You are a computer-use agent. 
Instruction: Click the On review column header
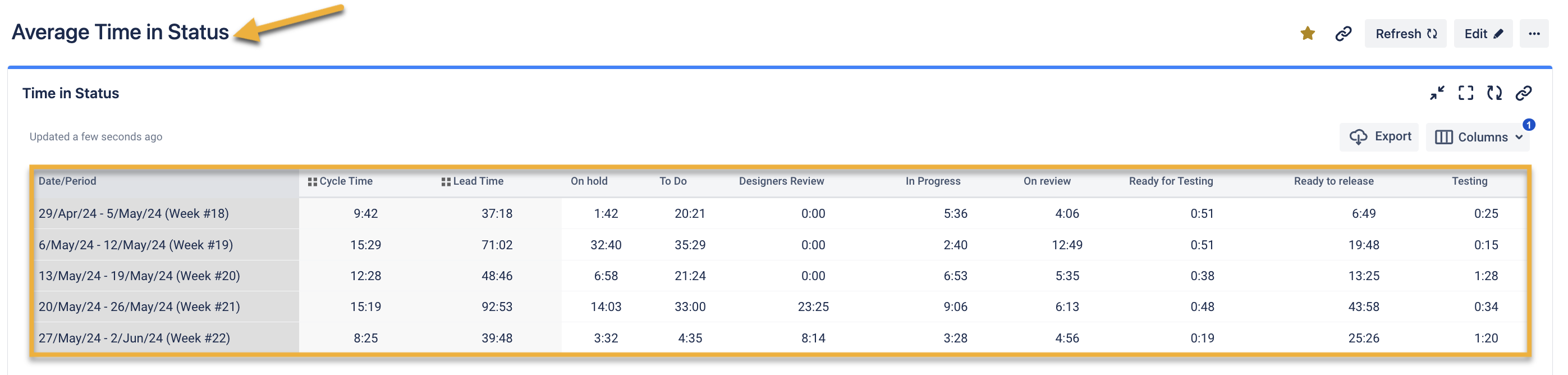tap(1047, 181)
